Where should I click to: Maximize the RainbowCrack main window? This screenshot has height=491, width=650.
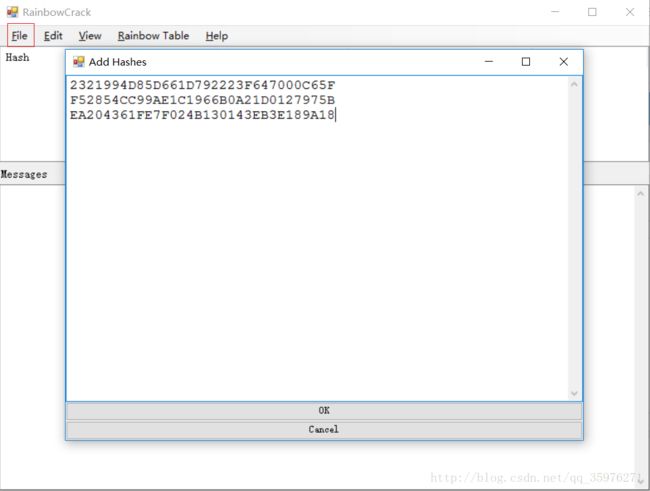[x=592, y=12]
